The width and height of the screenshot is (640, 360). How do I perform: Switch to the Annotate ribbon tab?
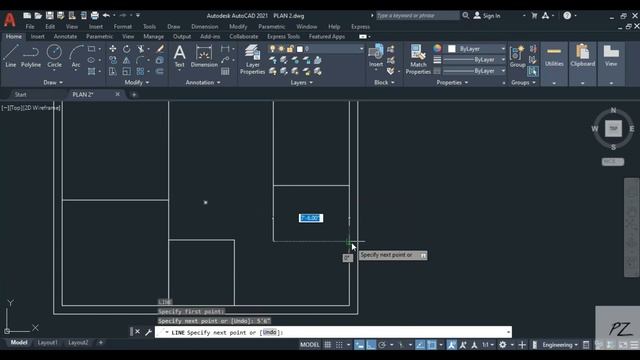pyautogui.click(x=65, y=37)
